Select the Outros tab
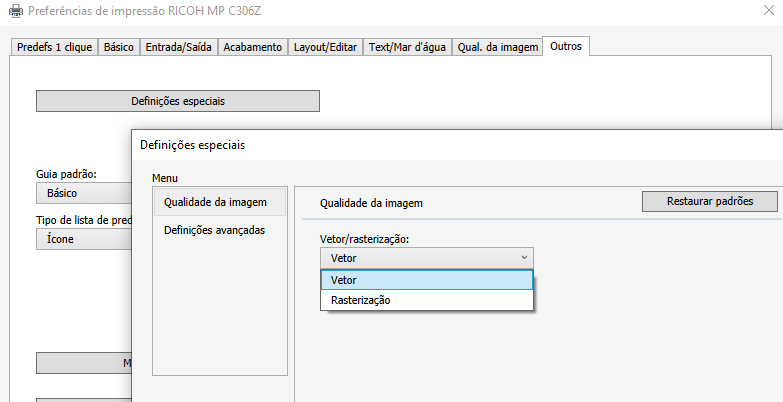This screenshot has height=402, width=783. (566, 46)
